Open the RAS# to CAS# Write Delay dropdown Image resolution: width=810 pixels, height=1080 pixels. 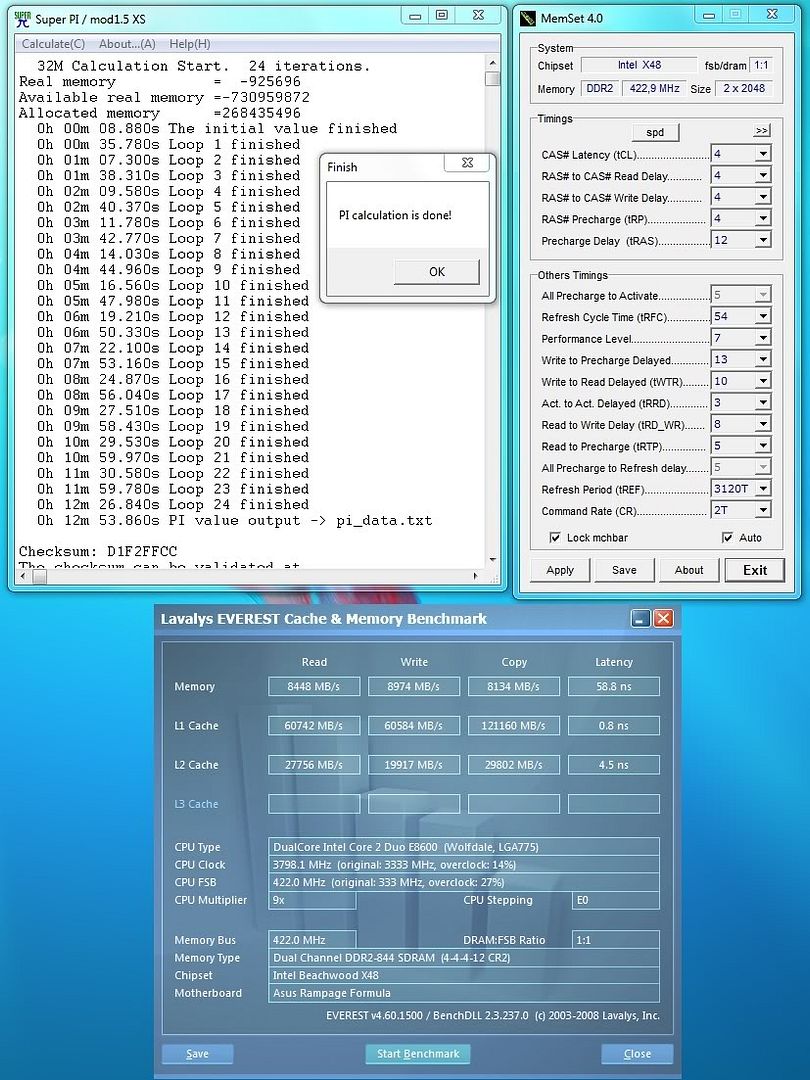[762, 198]
